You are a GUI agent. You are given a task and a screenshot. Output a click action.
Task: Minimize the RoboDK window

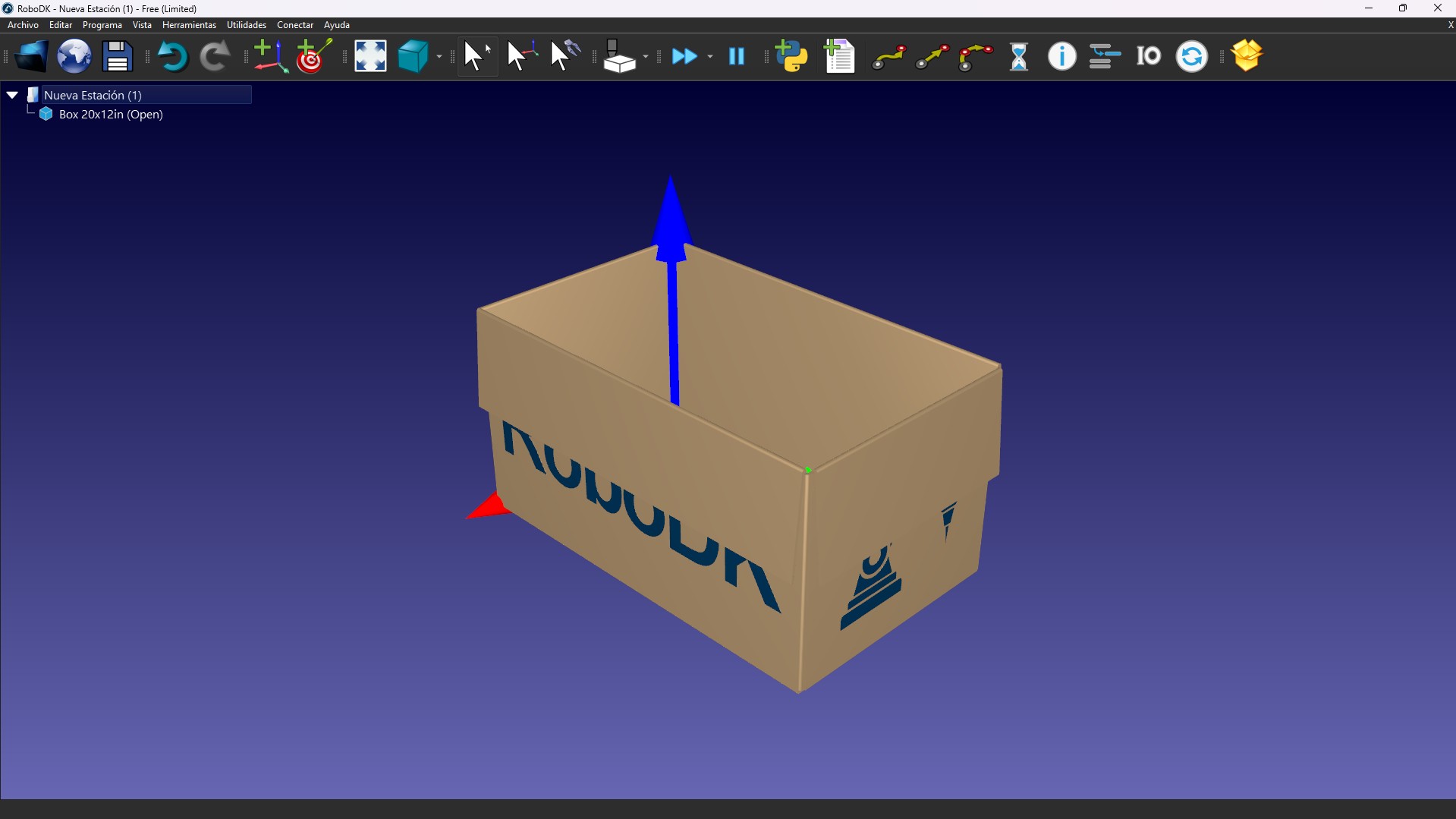[1369, 8]
